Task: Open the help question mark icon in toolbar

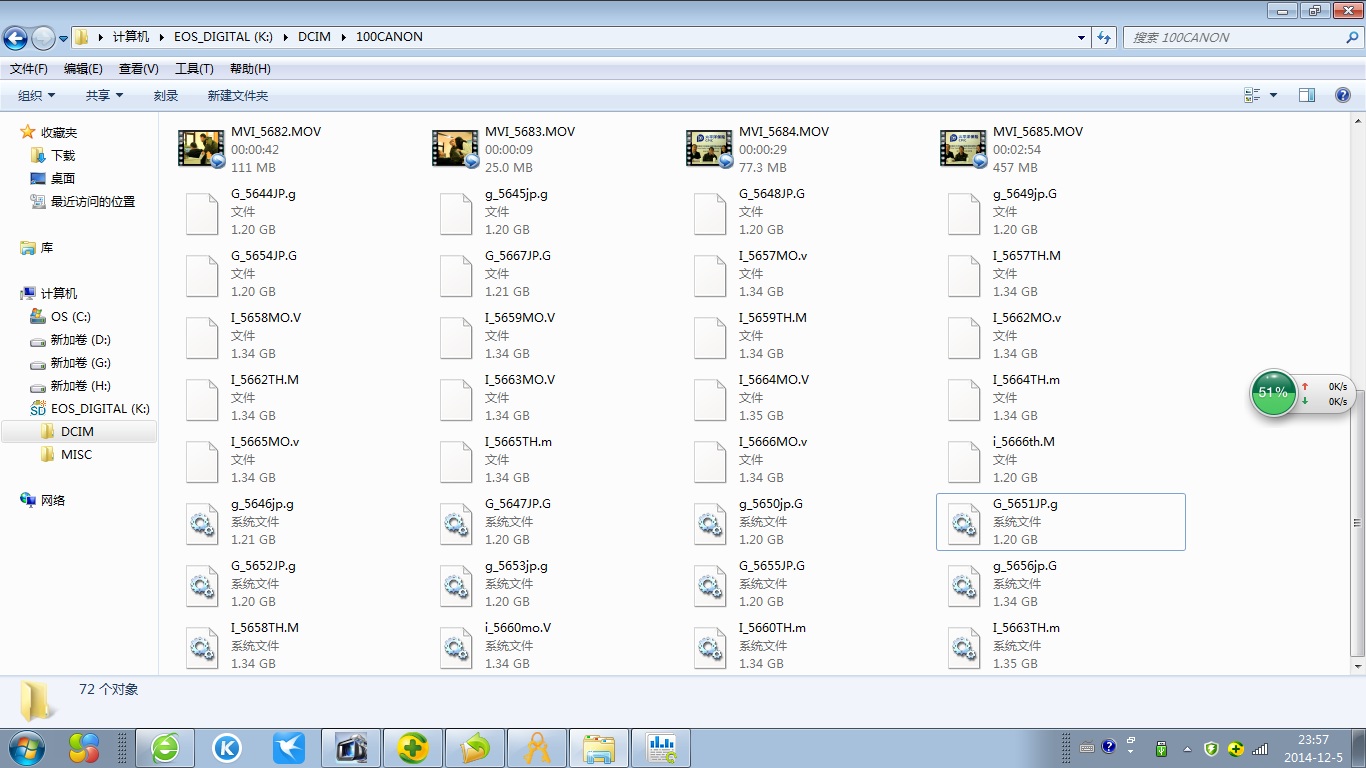Action: tap(1343, 95)
